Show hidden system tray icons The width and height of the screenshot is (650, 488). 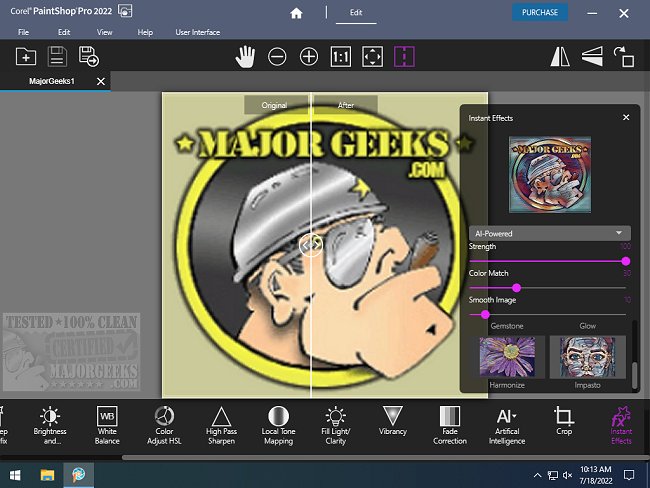(537, 475)
